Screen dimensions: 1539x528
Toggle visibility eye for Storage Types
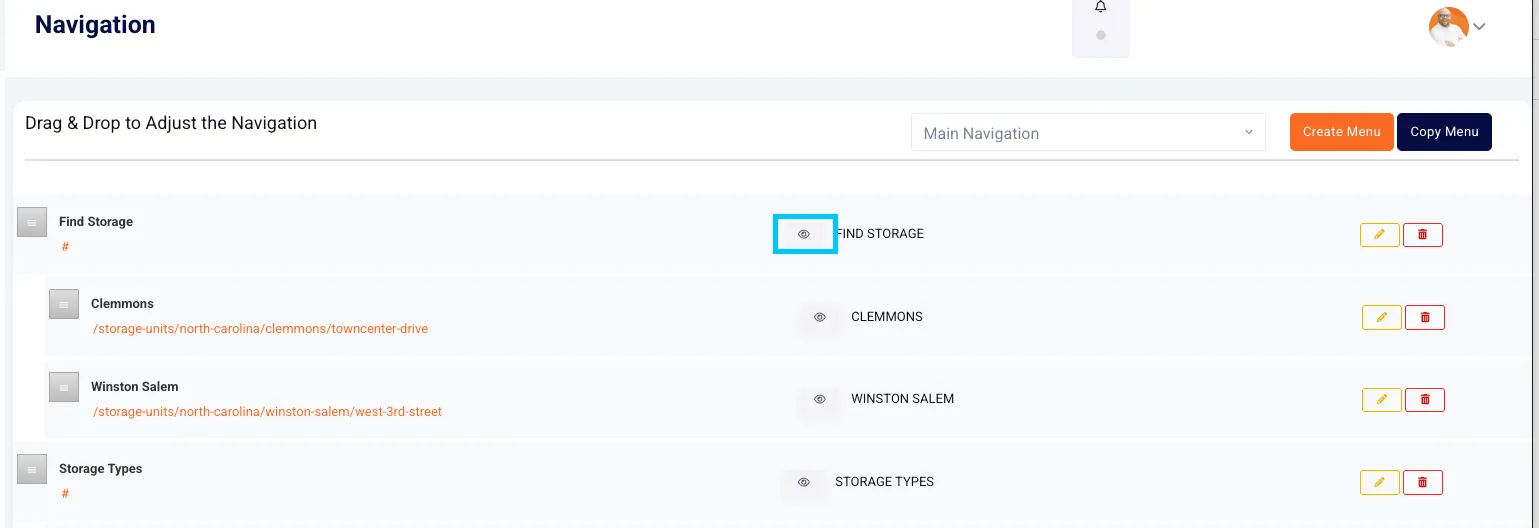(804, 482)
